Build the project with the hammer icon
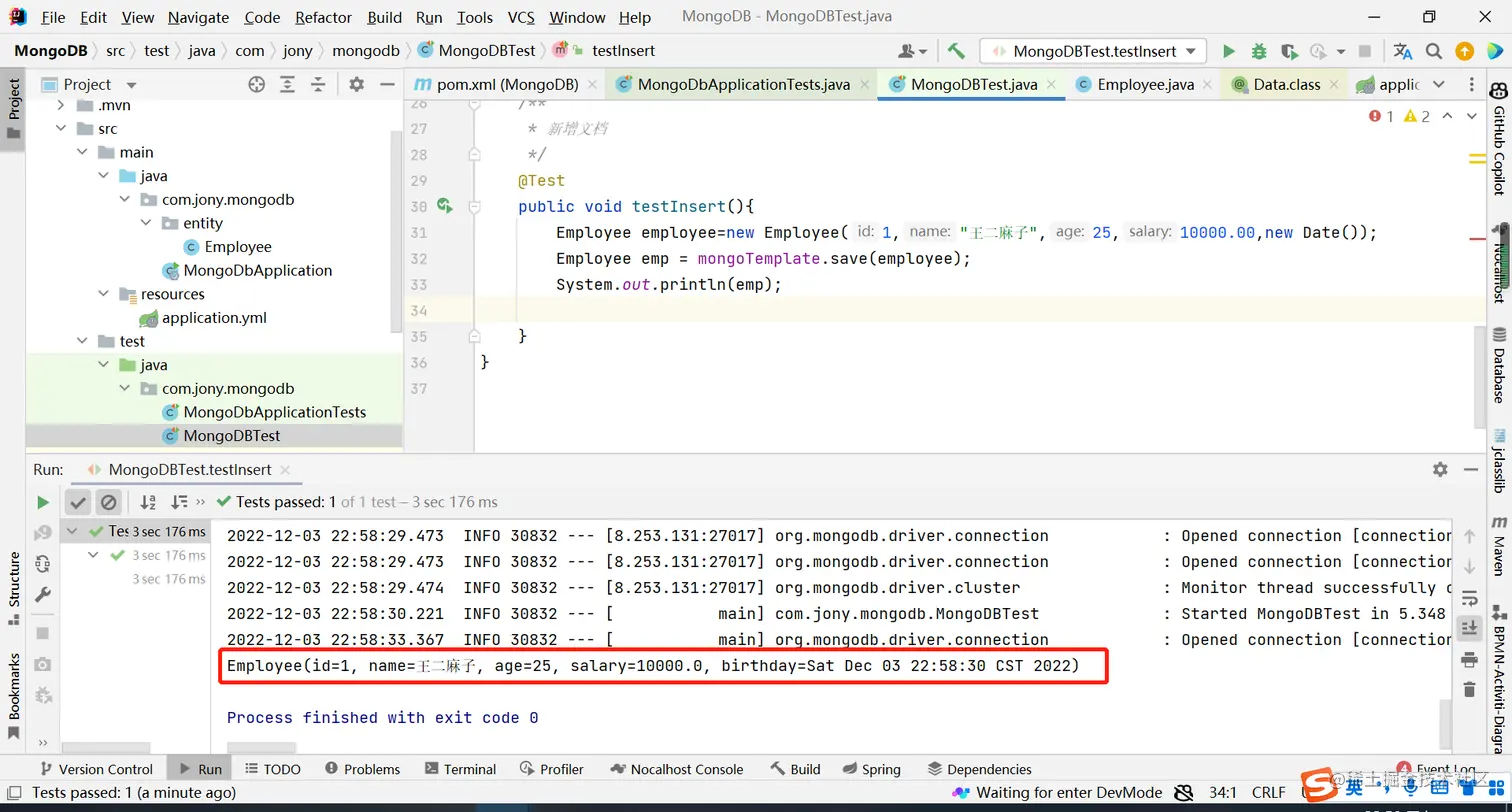Screen dimensions: 1512x812 click(956, 51)
